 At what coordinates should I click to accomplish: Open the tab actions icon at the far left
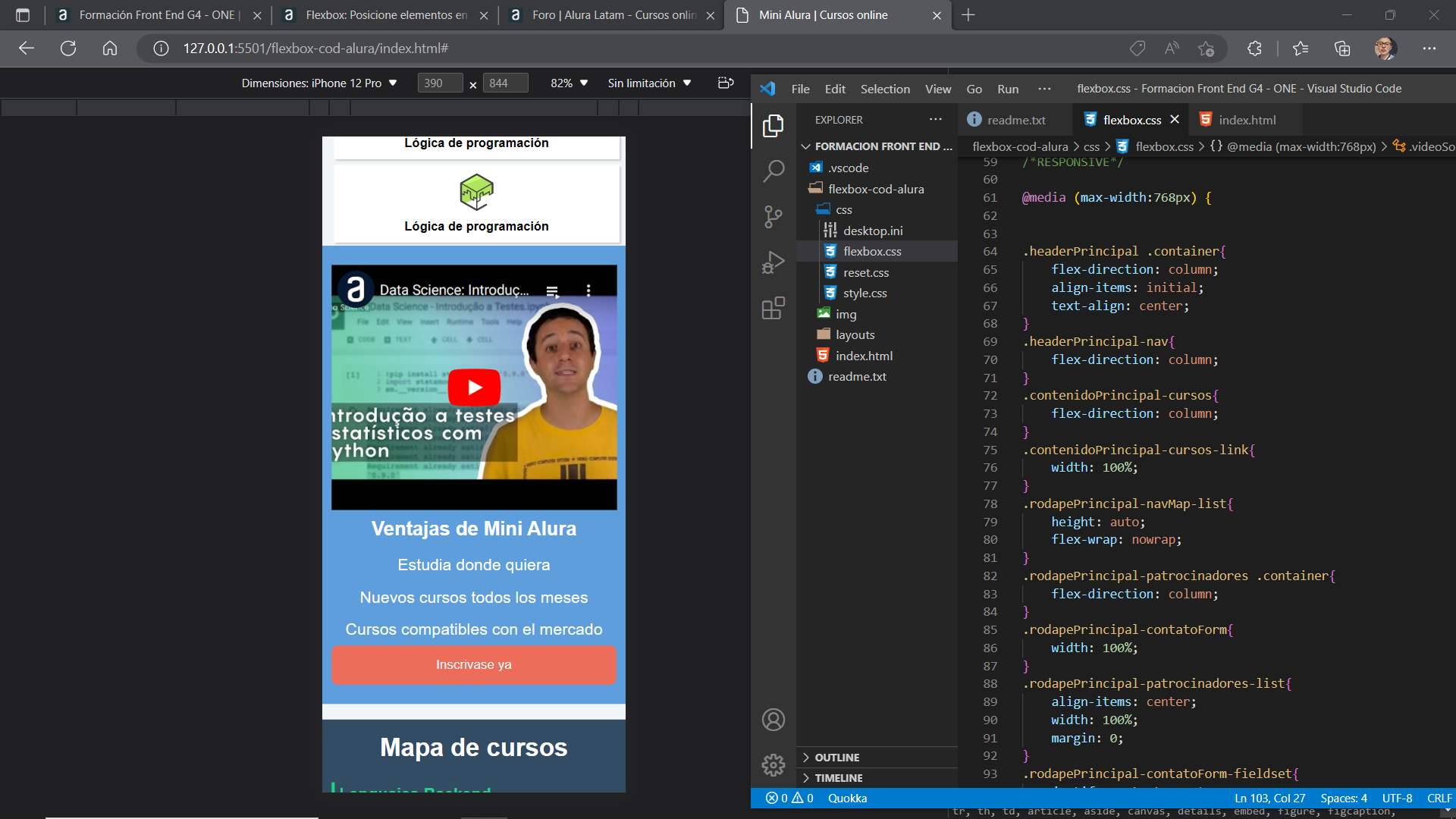pos(23,15)
